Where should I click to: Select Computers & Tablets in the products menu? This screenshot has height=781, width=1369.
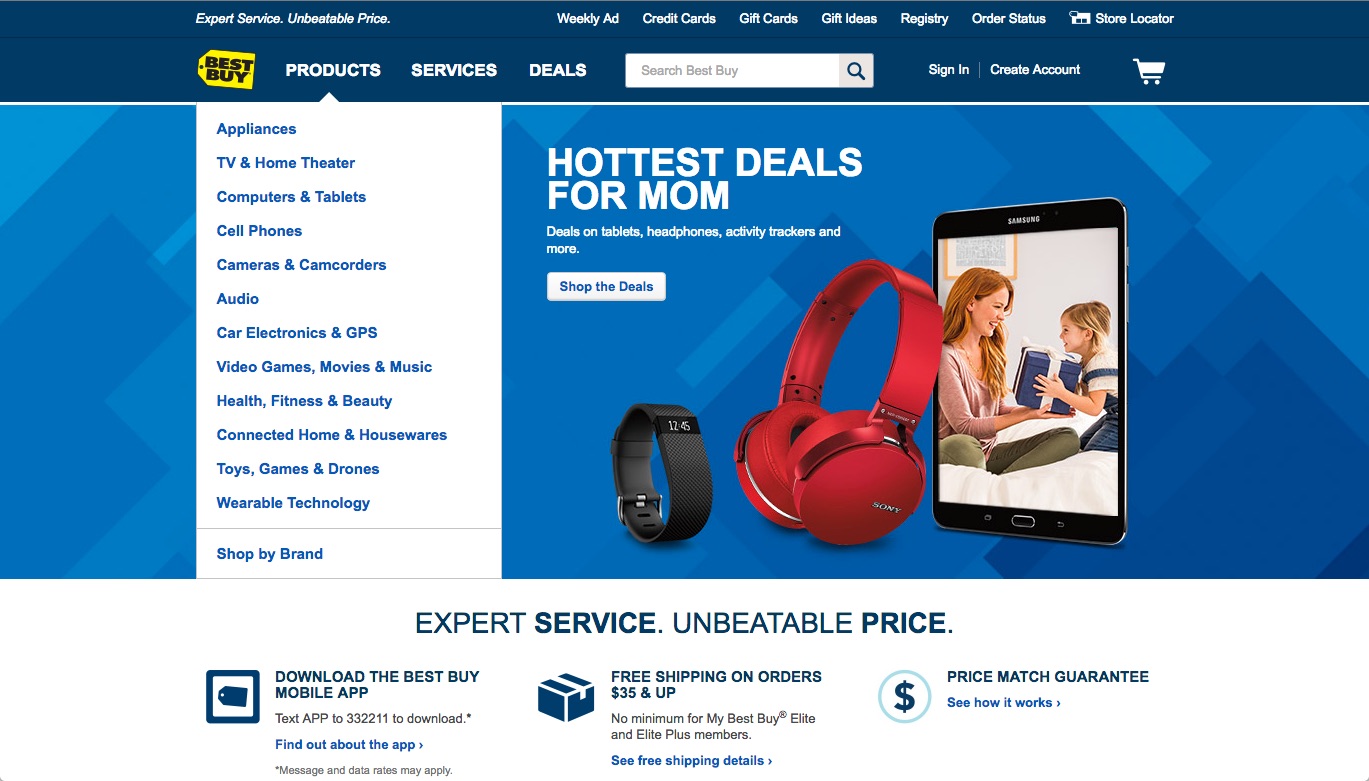pos(291,197)
